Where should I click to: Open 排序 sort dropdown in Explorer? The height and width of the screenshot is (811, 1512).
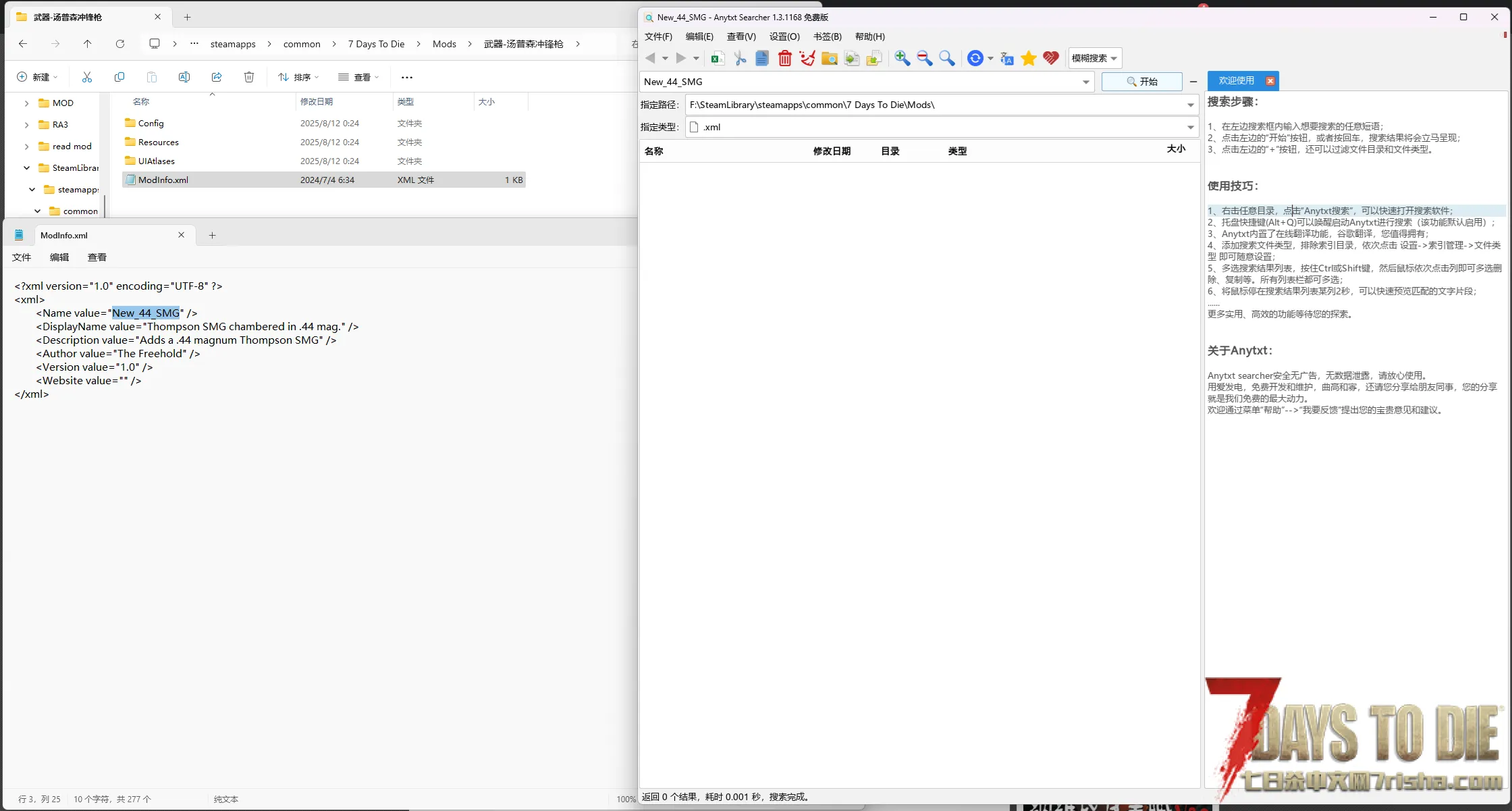click(x=298, y=77)
